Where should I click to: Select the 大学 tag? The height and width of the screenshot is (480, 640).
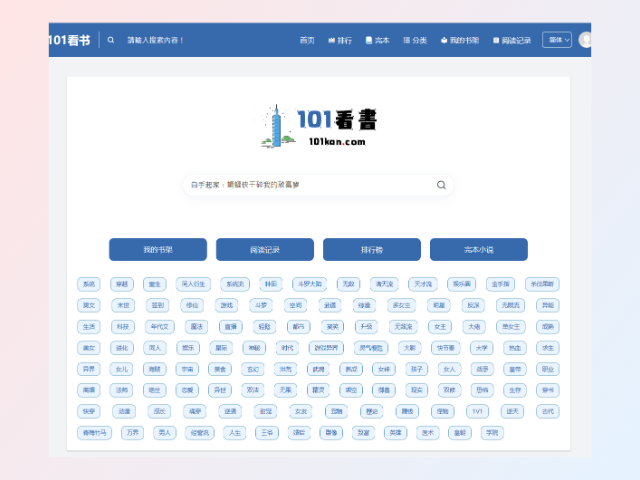coord(482,348)
